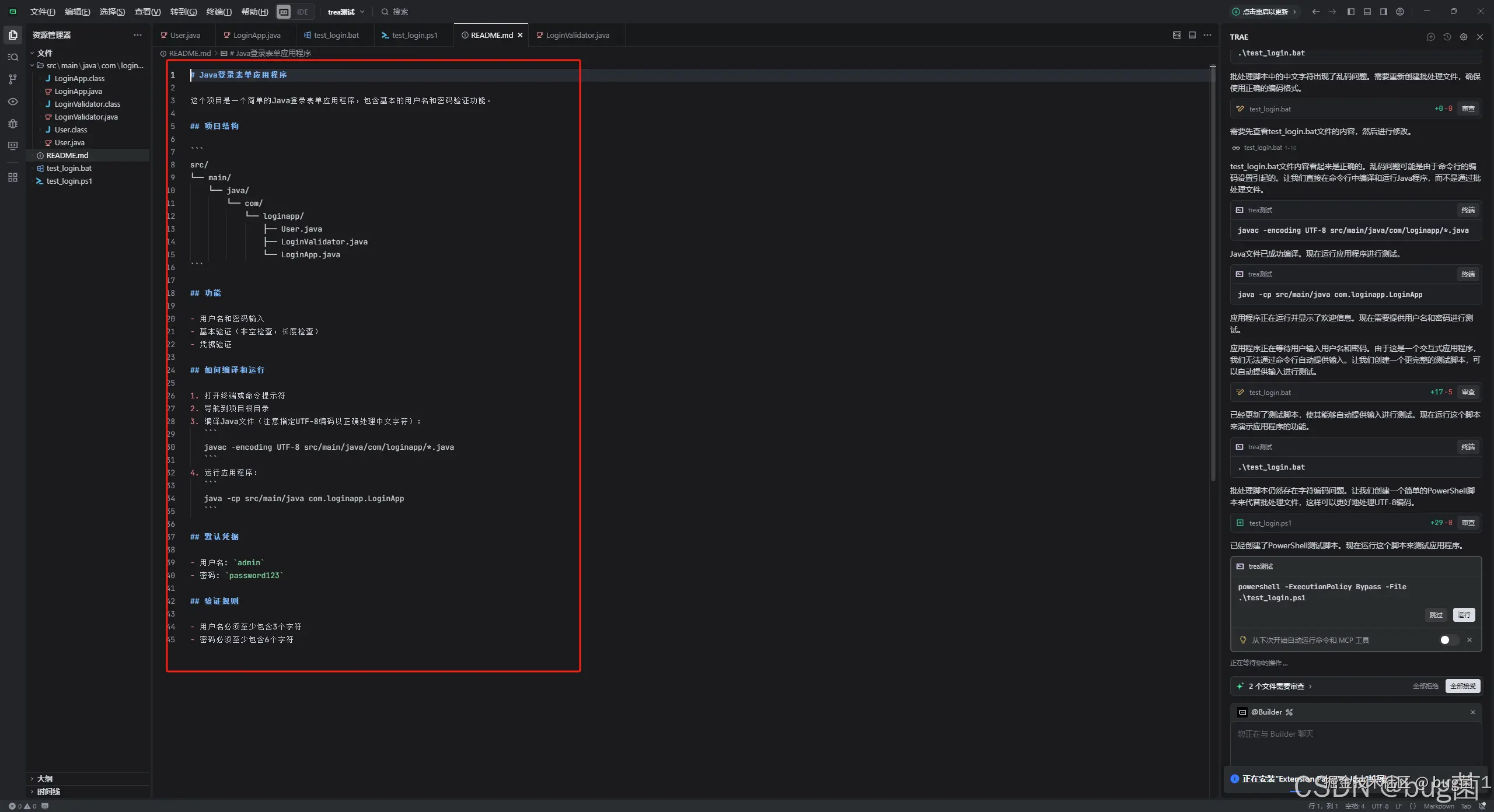Open the Run and Debug bug icon

pyautogui.click(x=13, y=124)
